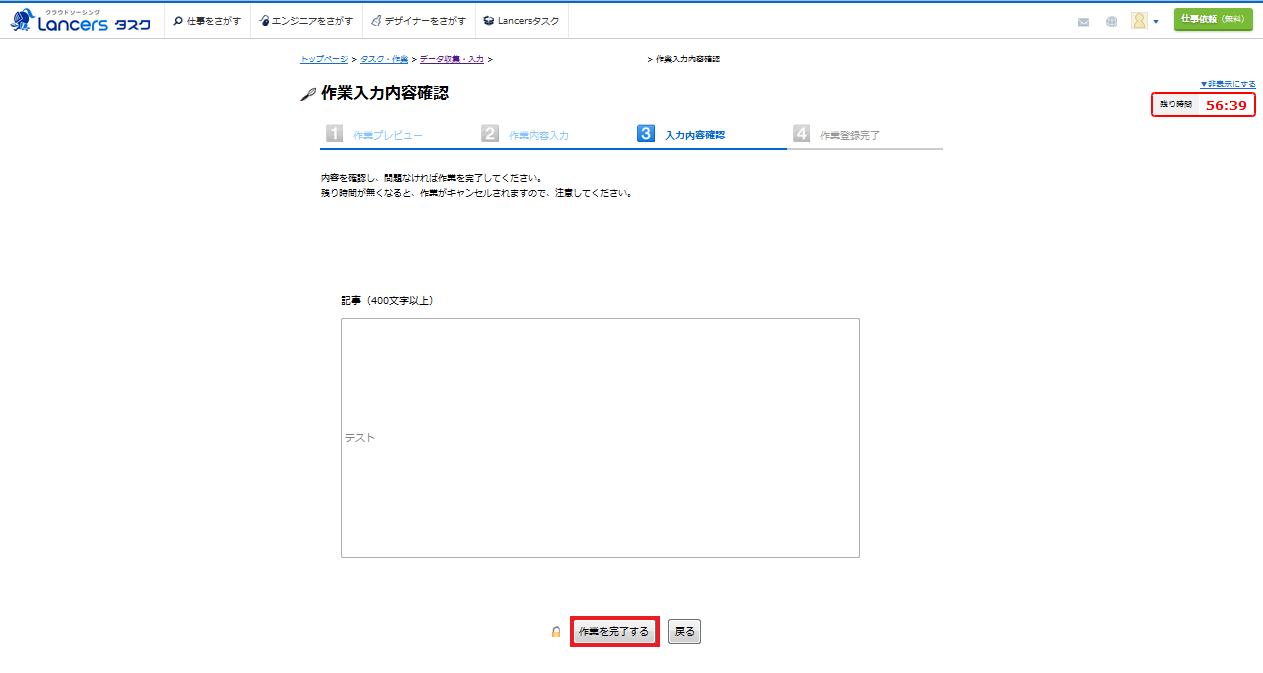The image size is (1263, 673).
Task: Click the user avatar icon
Action: (x=1138, y=20)
